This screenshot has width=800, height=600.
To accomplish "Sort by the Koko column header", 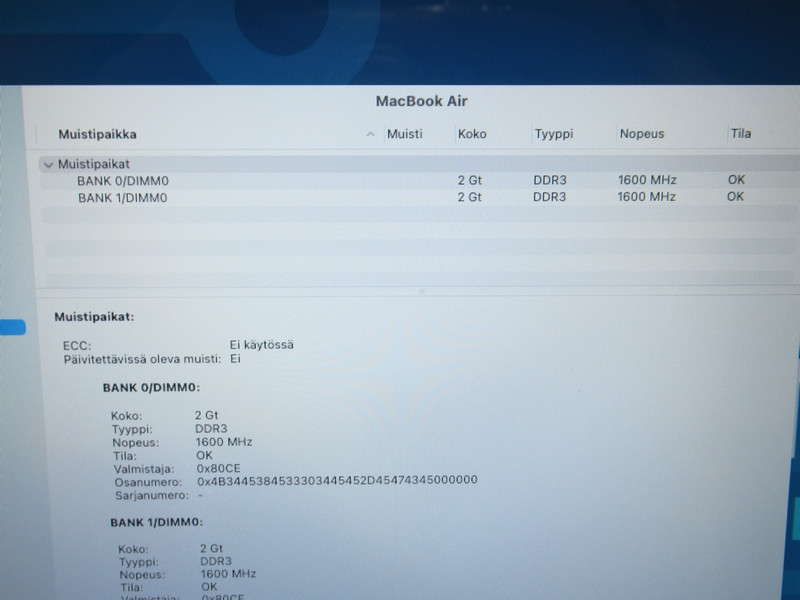I will (472, 134).
